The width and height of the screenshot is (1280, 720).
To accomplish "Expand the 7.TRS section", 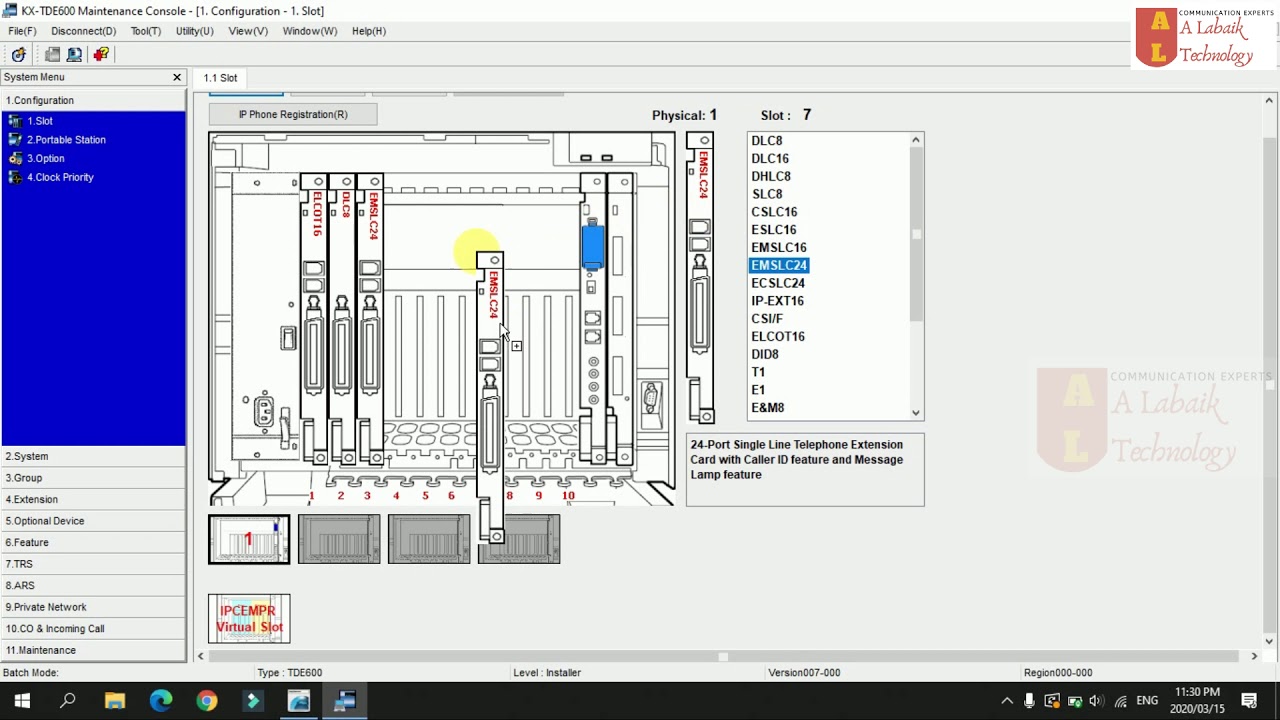I will coord(93,564).
